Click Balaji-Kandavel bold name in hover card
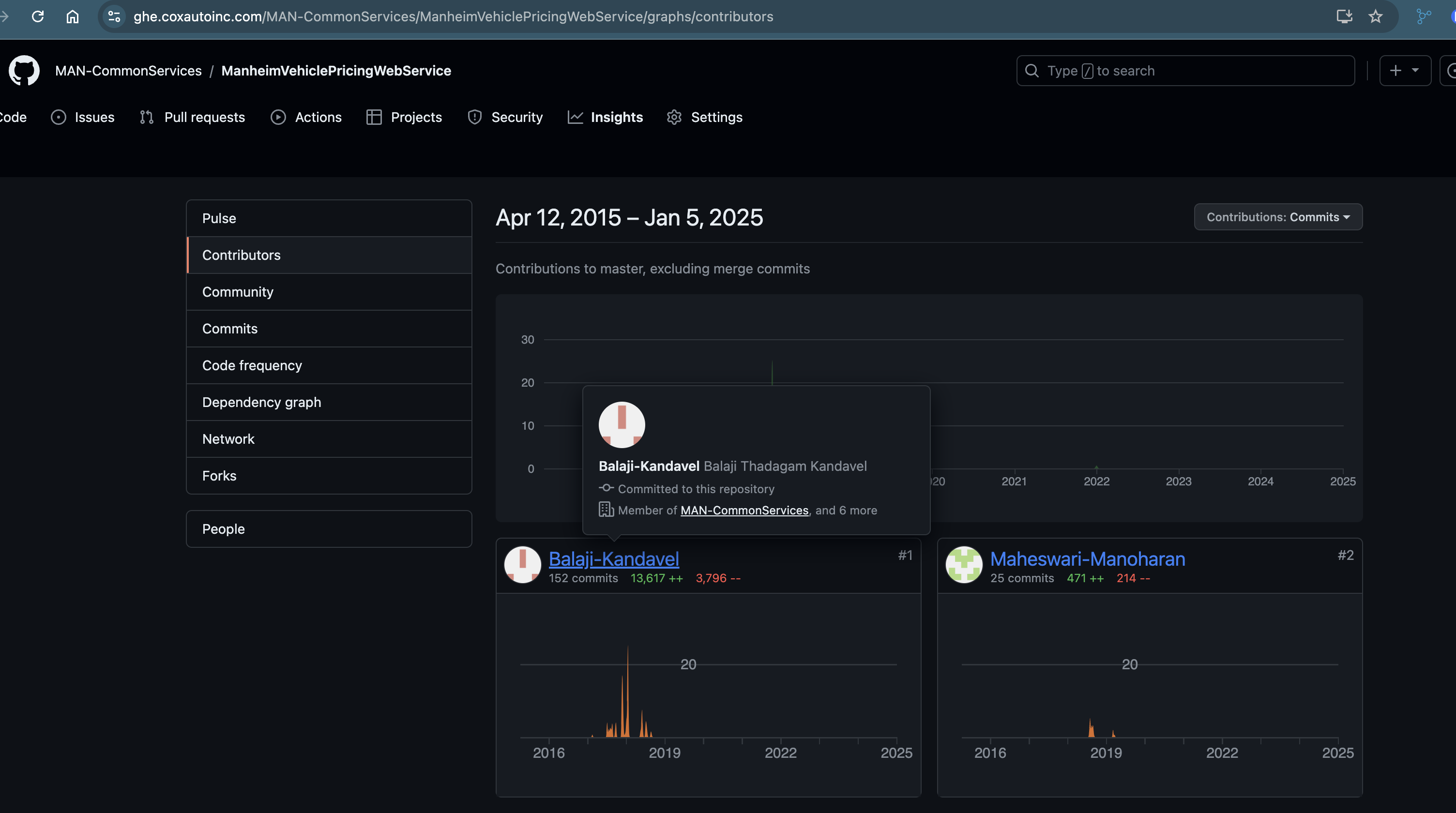Viewport: 1456px width, 813px height. [x=649, y=466]
